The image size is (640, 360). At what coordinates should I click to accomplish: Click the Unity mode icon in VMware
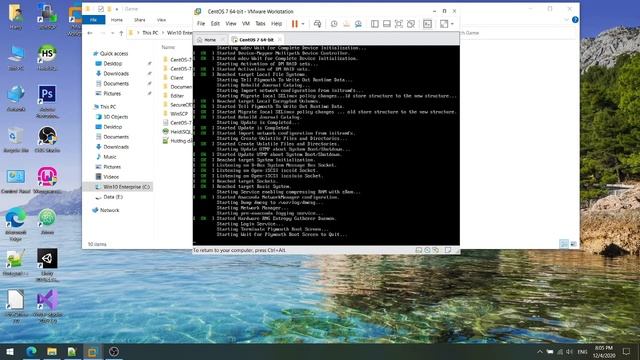click(411, 24)
